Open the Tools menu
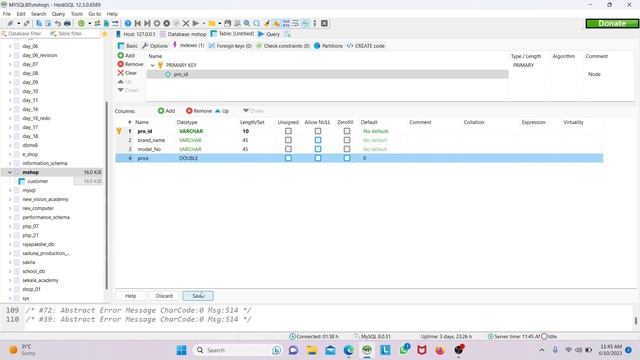Image resolution: width=640 pixels, height=360 pixels. coord(77,14)
